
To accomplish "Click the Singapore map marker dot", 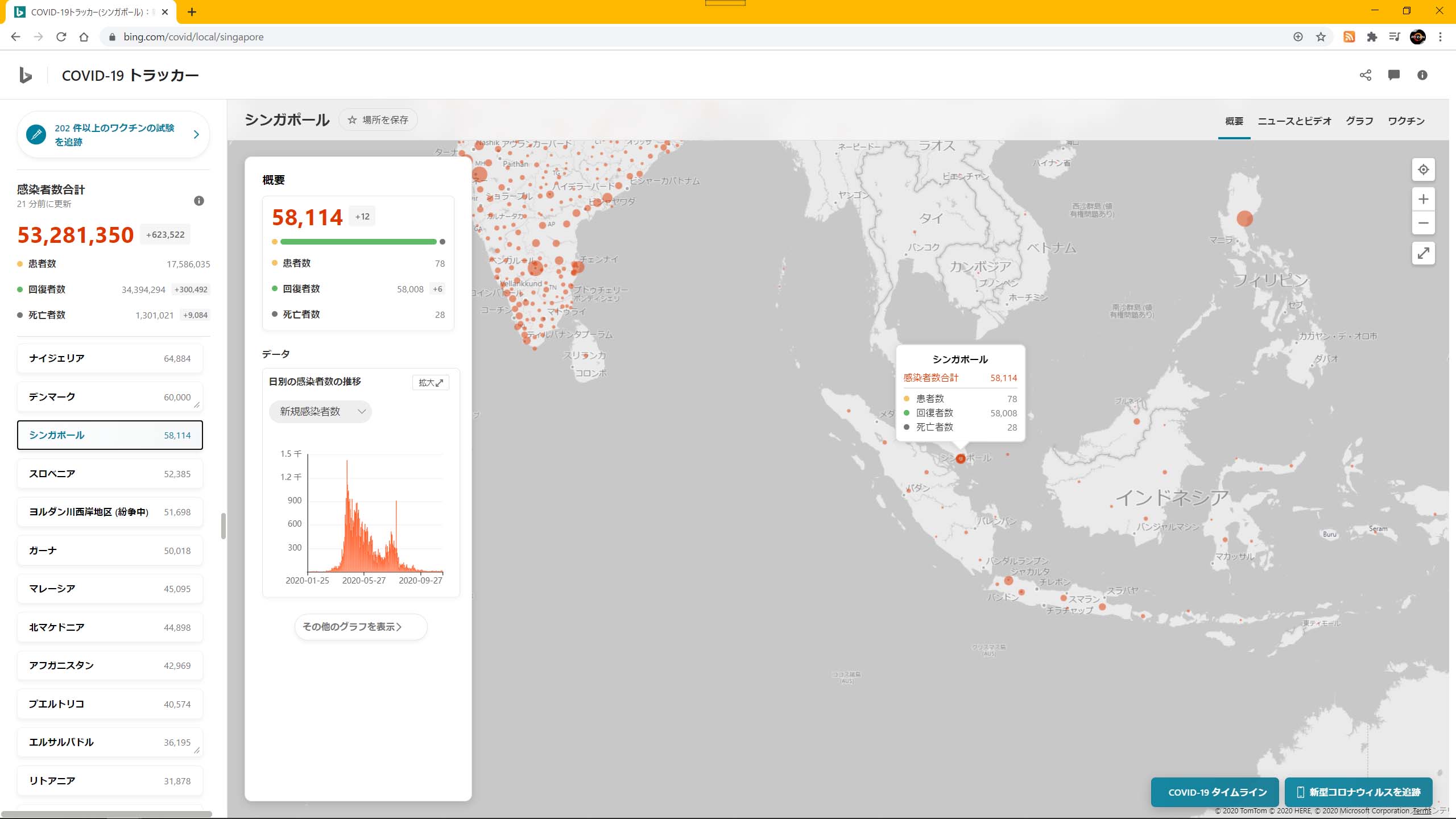I will click(961, 458).
